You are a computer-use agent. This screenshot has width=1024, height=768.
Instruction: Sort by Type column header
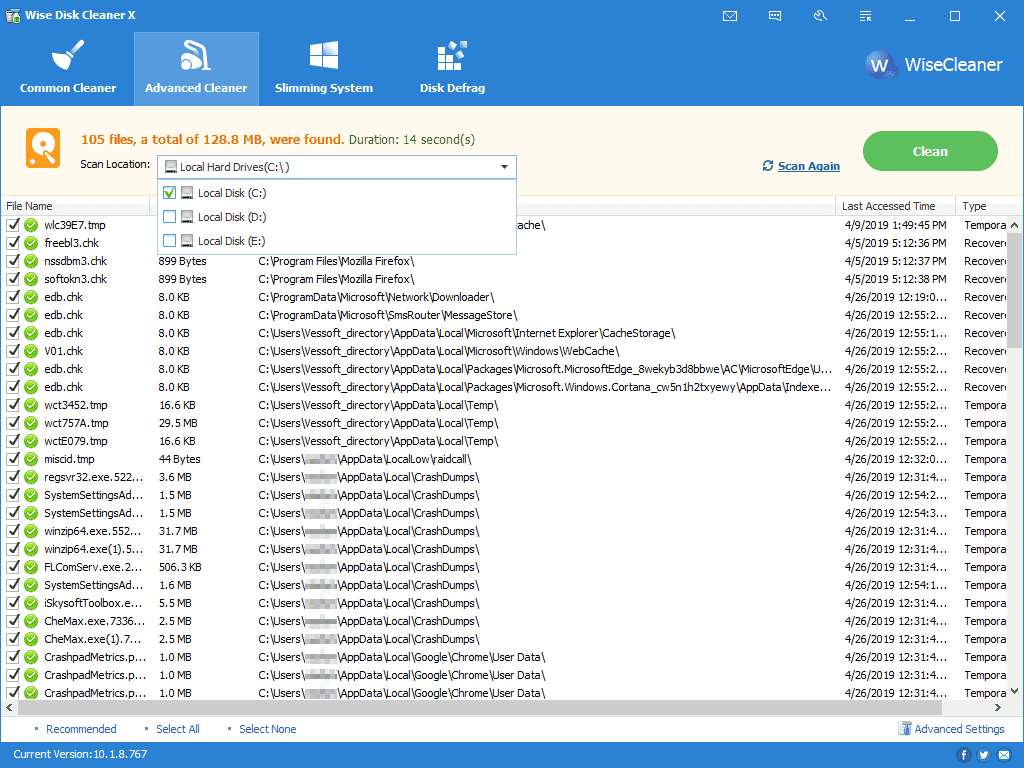click(x=989, y=206)
